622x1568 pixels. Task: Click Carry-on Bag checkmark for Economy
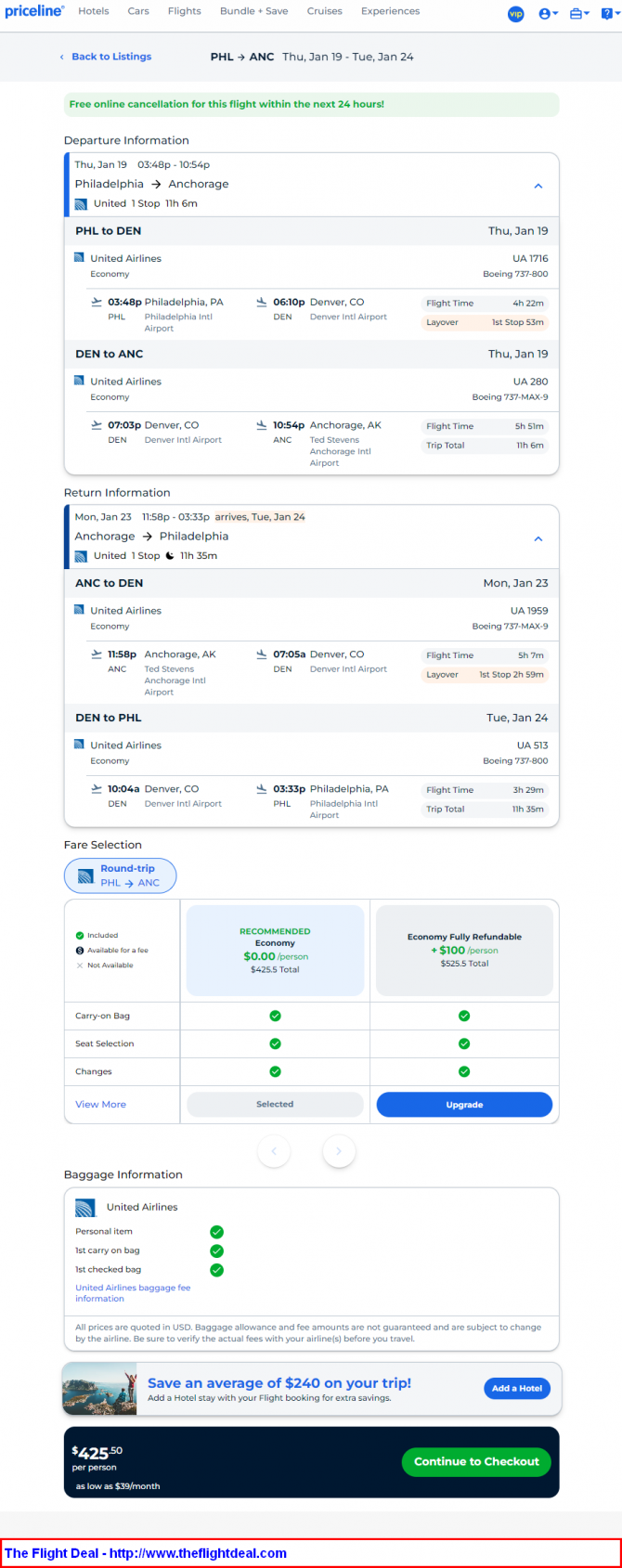click(275, 1016)
